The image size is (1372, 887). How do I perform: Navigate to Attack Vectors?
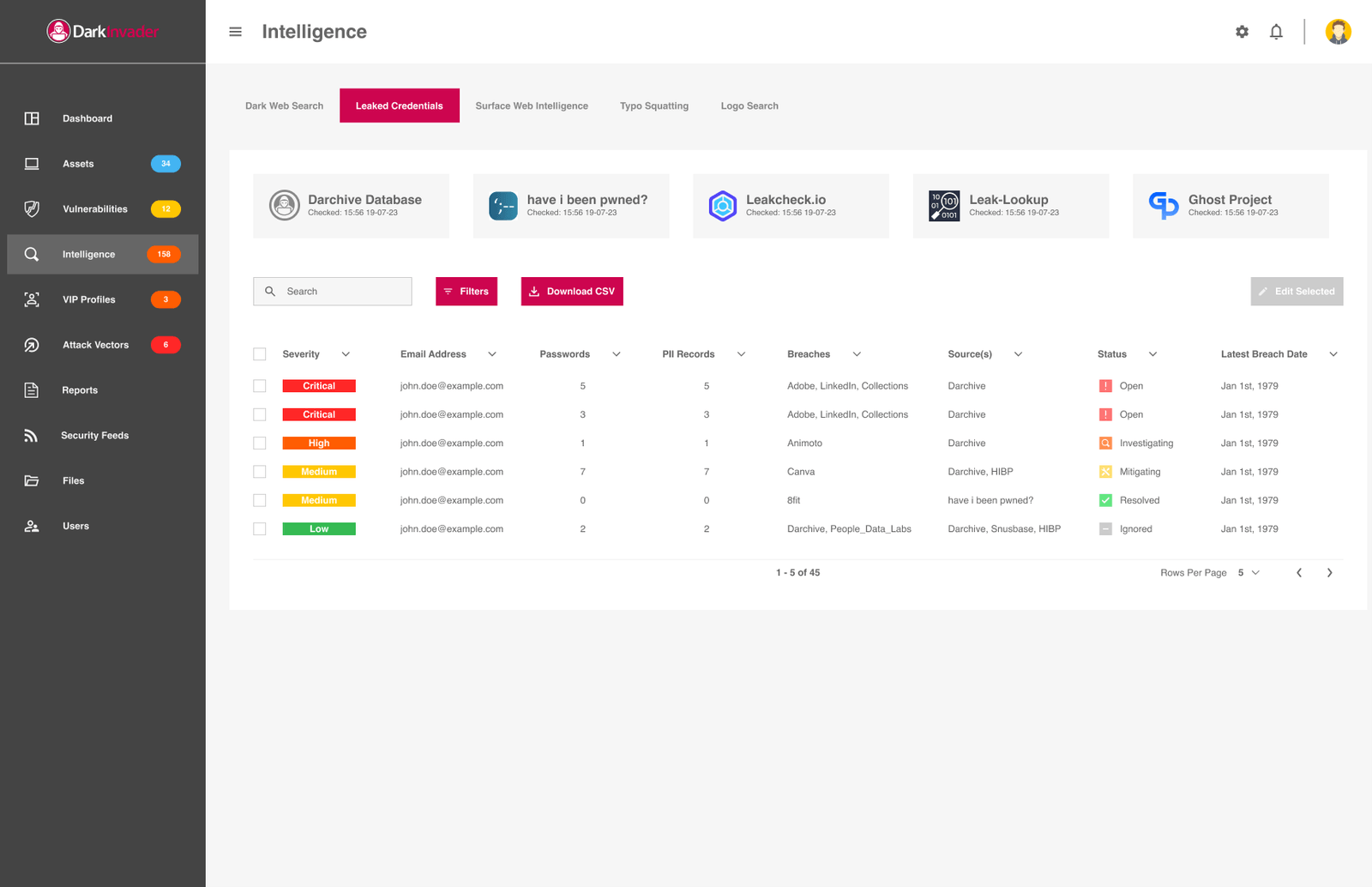click(x=94, y=344)
